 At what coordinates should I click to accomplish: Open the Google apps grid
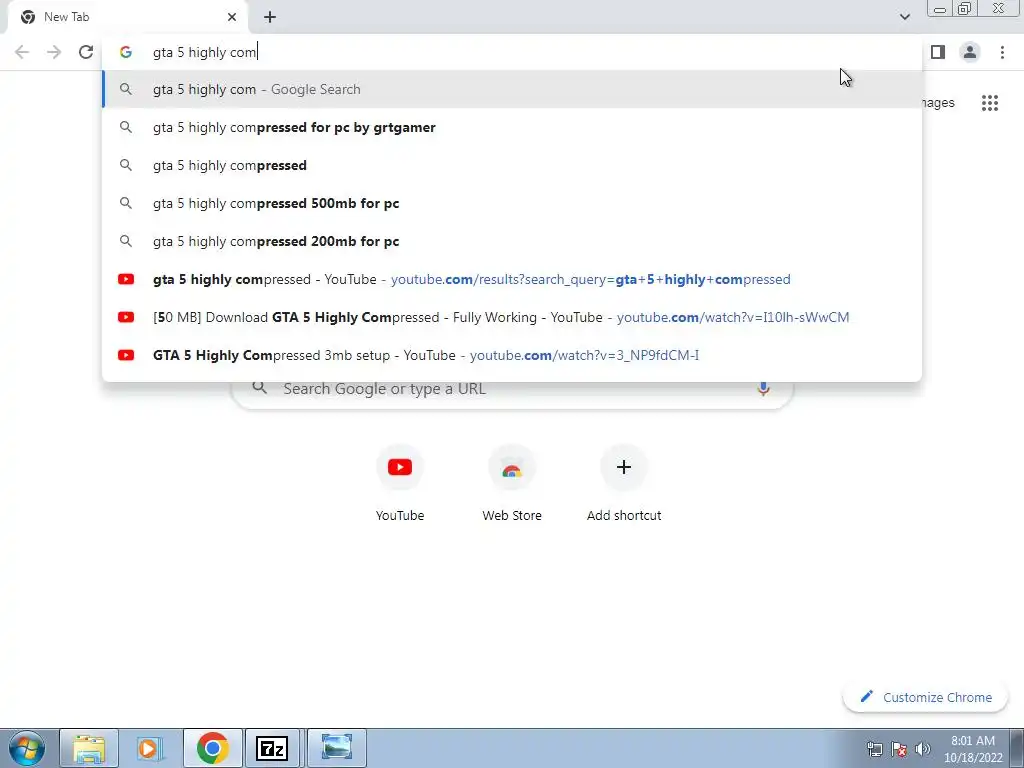click(x=990, y=103)
